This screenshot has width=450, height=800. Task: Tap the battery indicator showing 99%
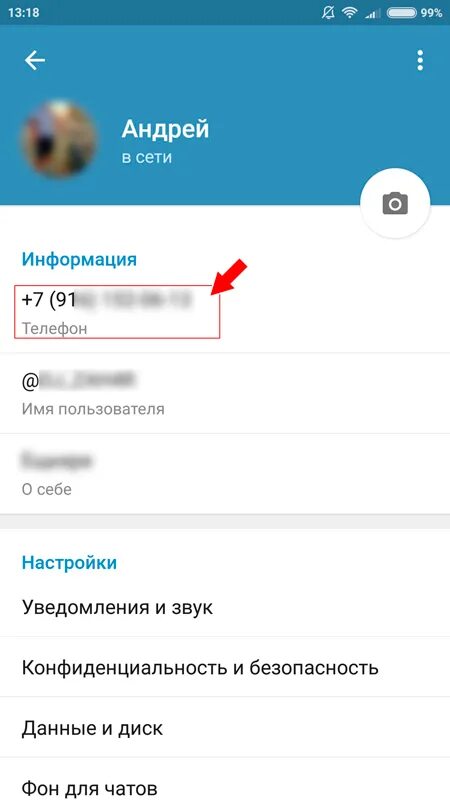coord(414,13)
